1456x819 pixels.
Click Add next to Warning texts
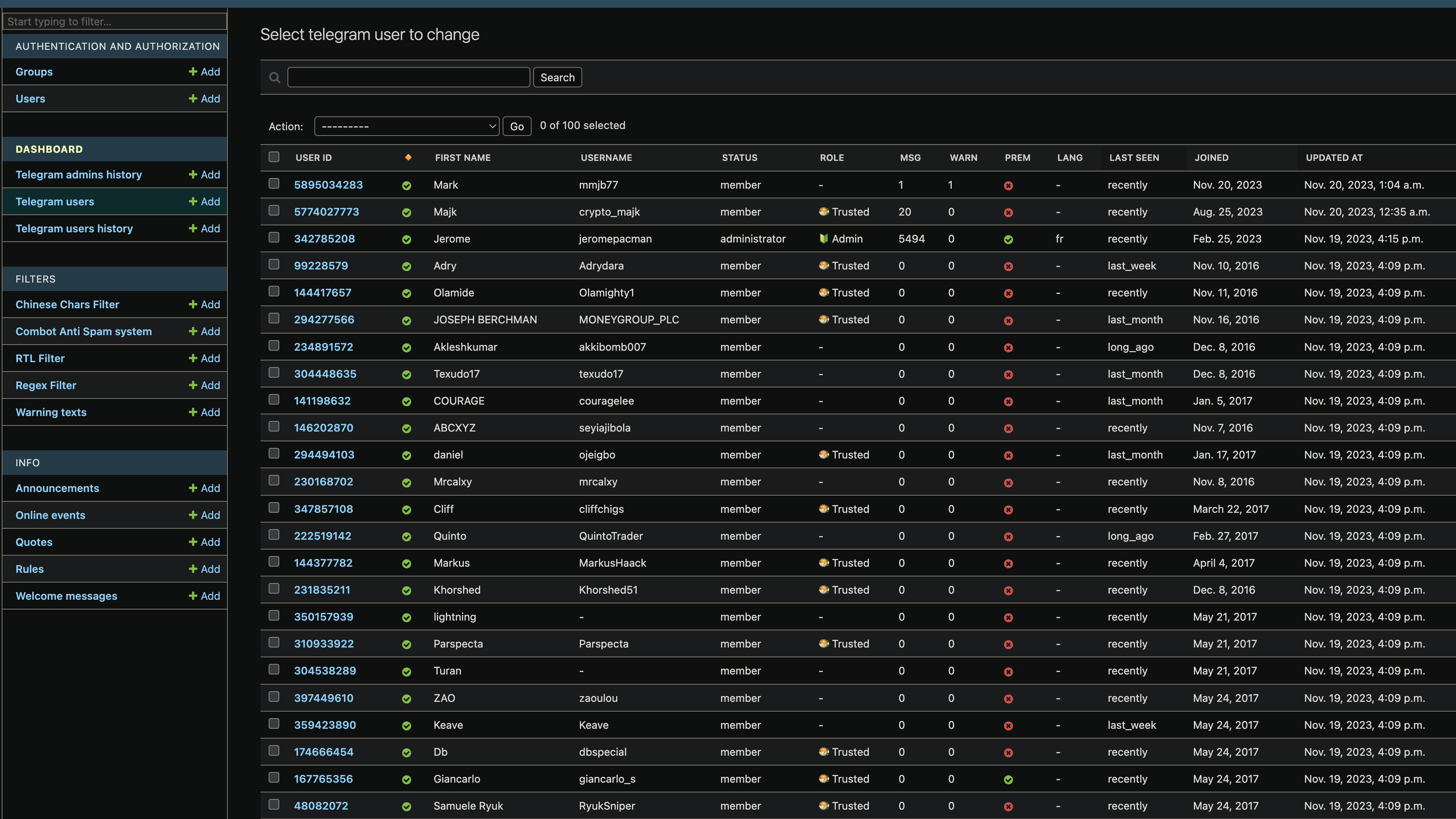pyautogui.click(x=205, y=413)
